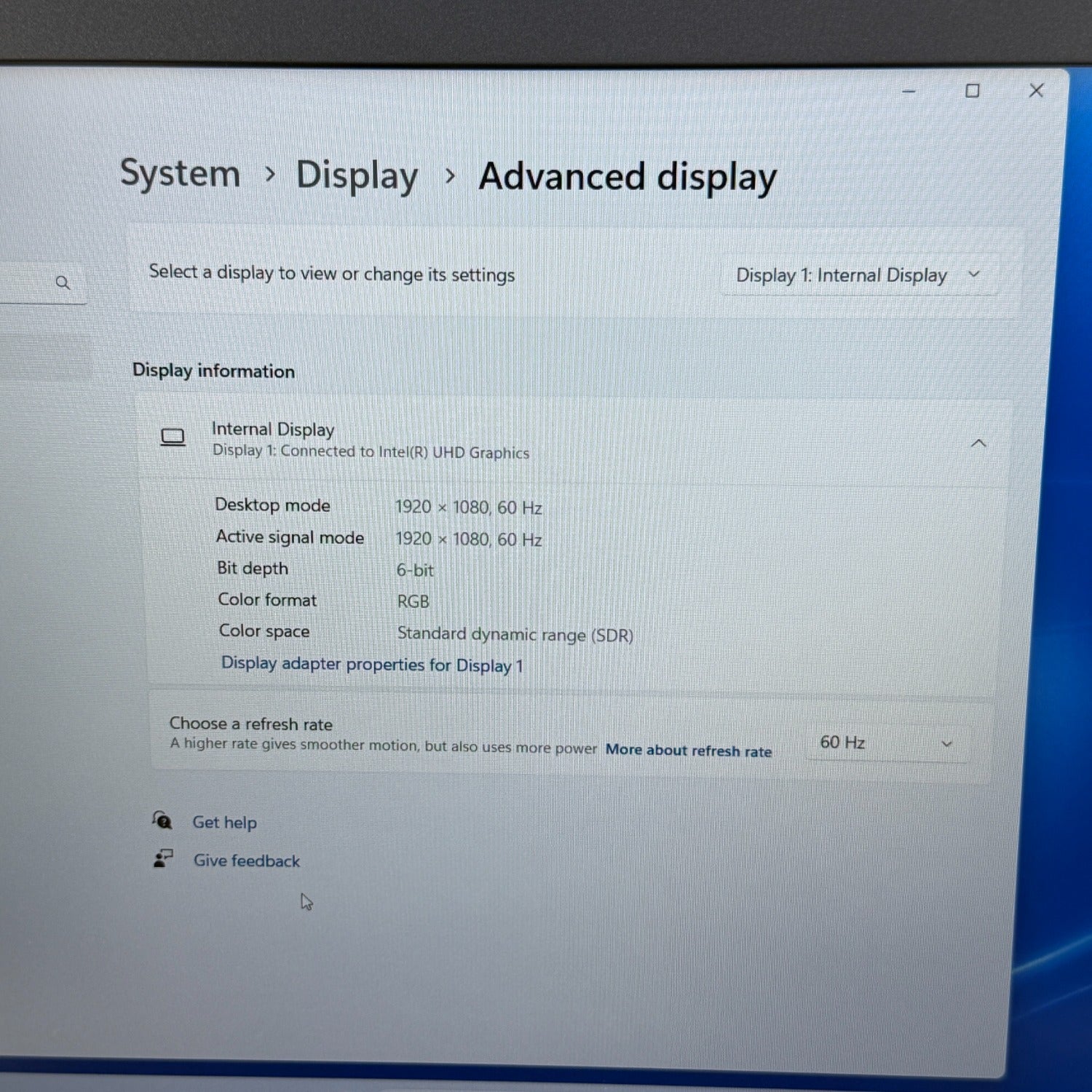1092x1092 pixels.
Task: Click the laptop Internal Display icon
Action: [173, 438]
